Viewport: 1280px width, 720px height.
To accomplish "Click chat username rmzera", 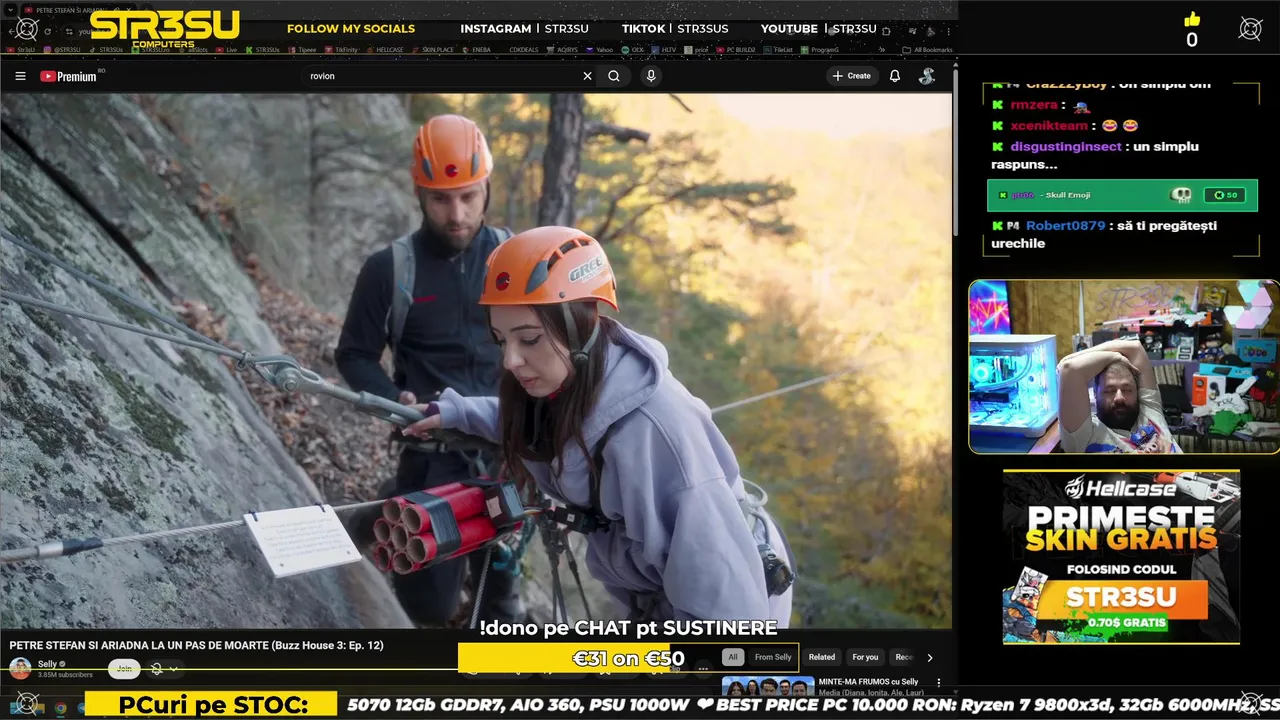I will click(1033, 105).
